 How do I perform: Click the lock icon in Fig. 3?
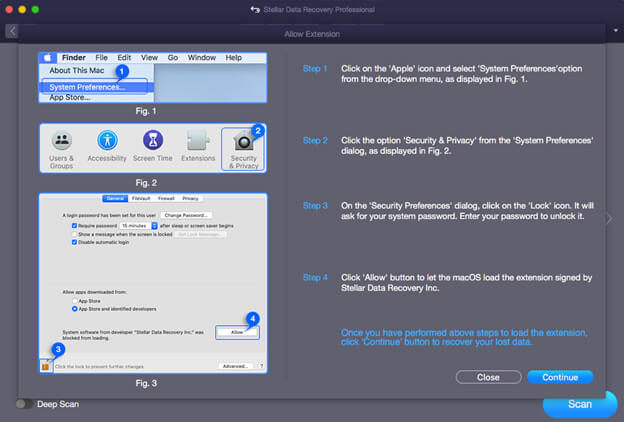tap(45, 366)
